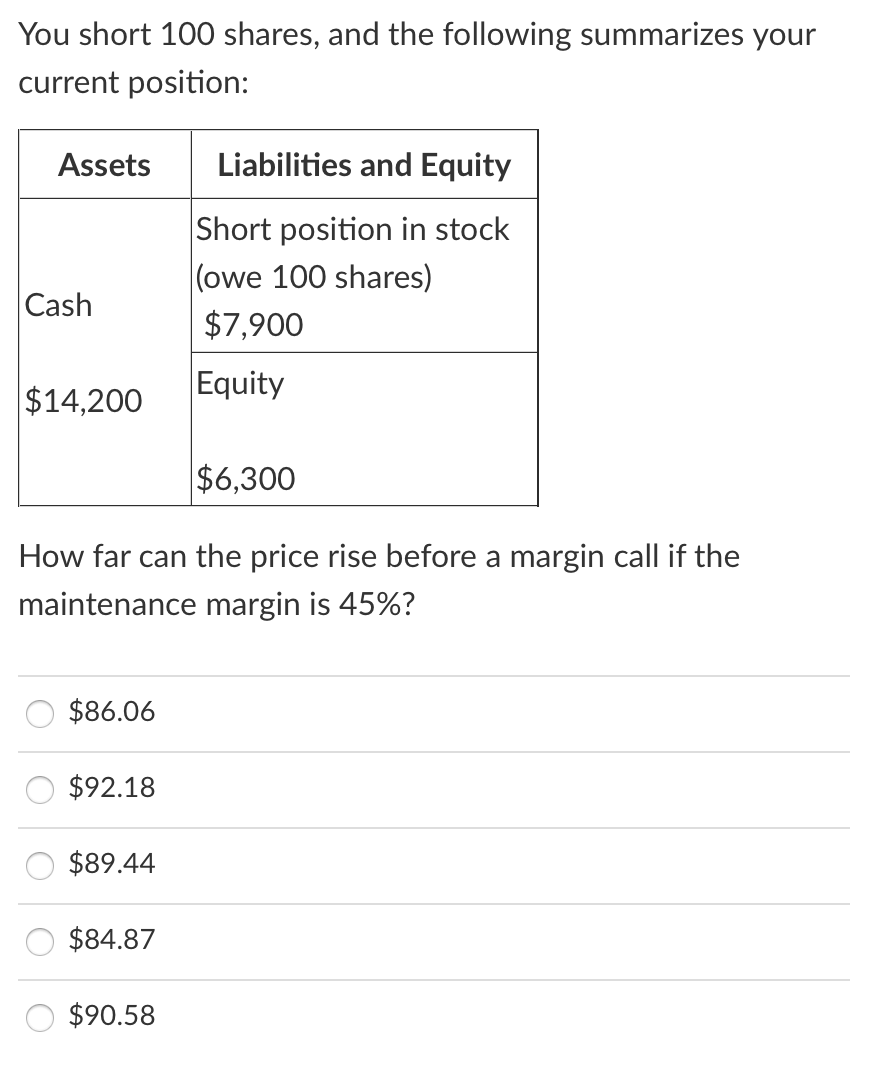Select the $92.18 answer option
Viewport: 882px width, 1066px height.
[x=39, y=790]
